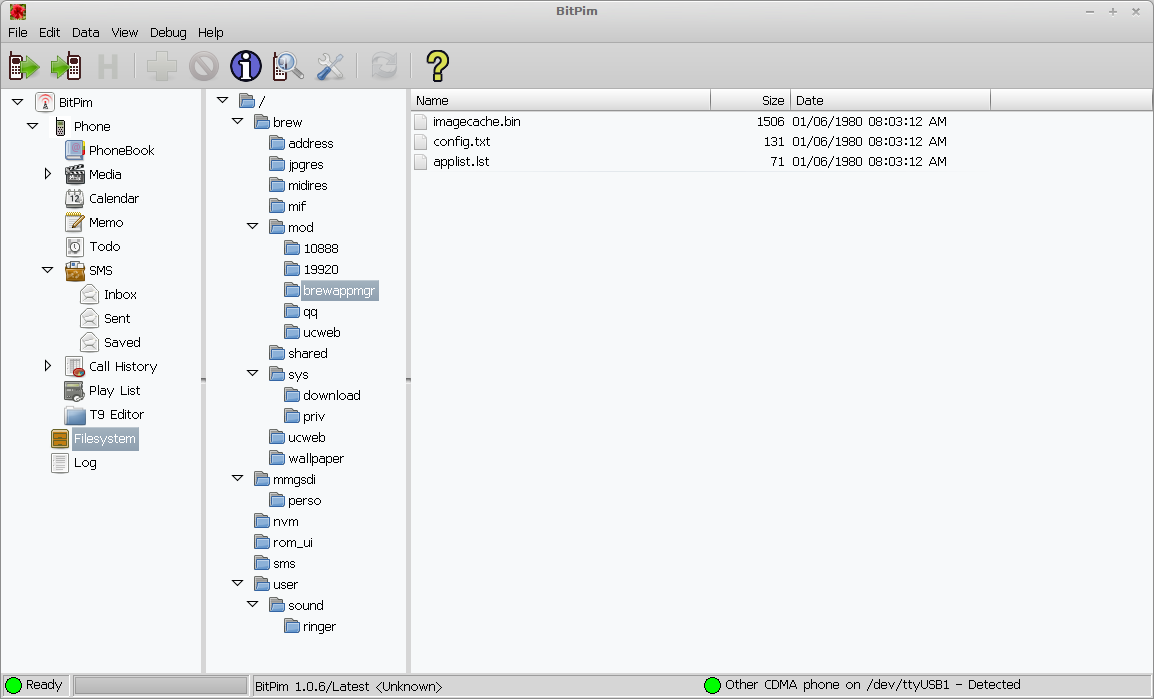The image size is (1154, 699).
Task: Click the PhoneBook icon in sidebar
Action: [x=74, y=150]
